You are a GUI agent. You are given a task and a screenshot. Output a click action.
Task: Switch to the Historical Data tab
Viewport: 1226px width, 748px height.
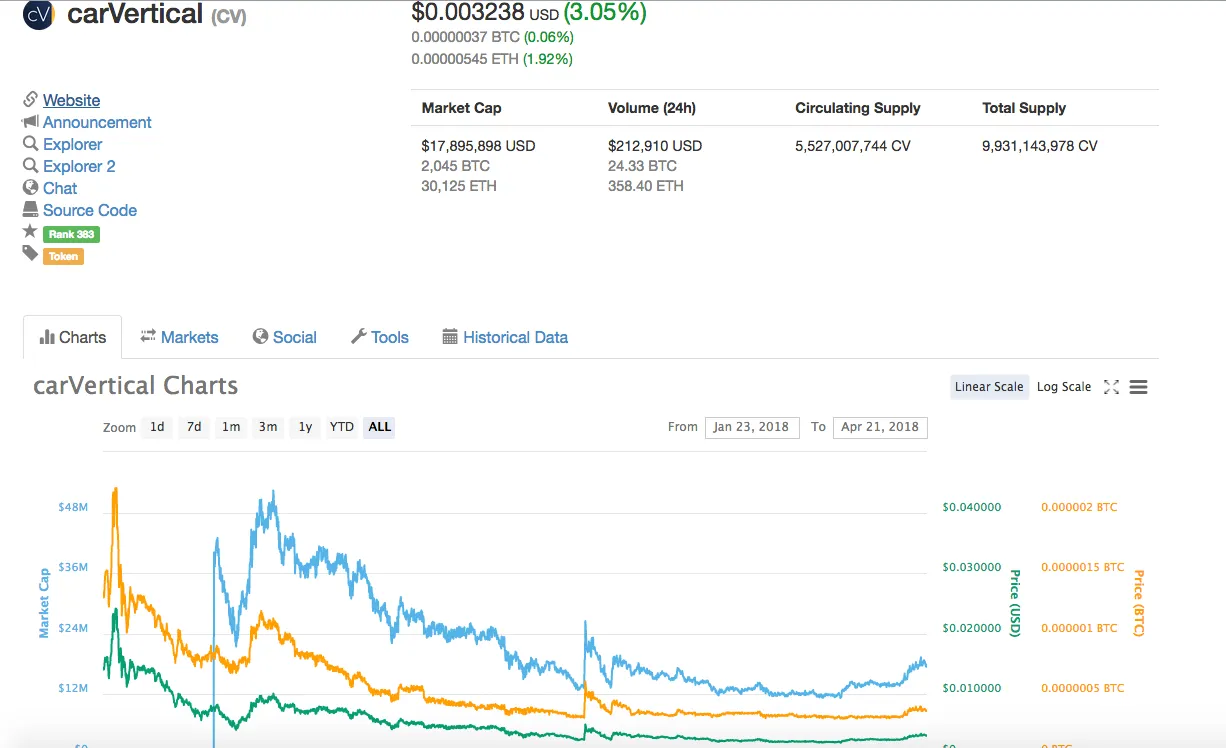(505, 337)
